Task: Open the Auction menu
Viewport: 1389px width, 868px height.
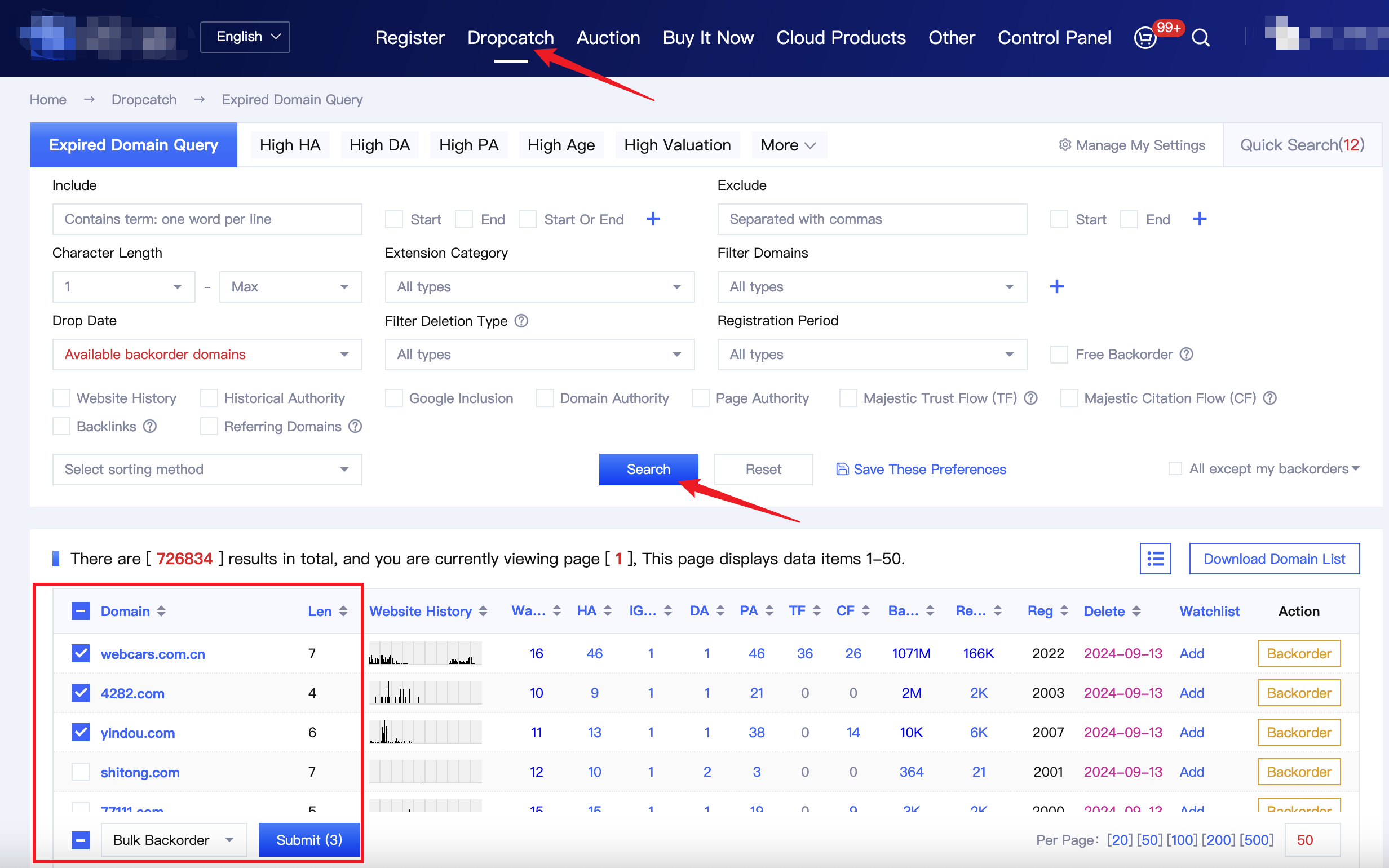Action: point(608,38)
